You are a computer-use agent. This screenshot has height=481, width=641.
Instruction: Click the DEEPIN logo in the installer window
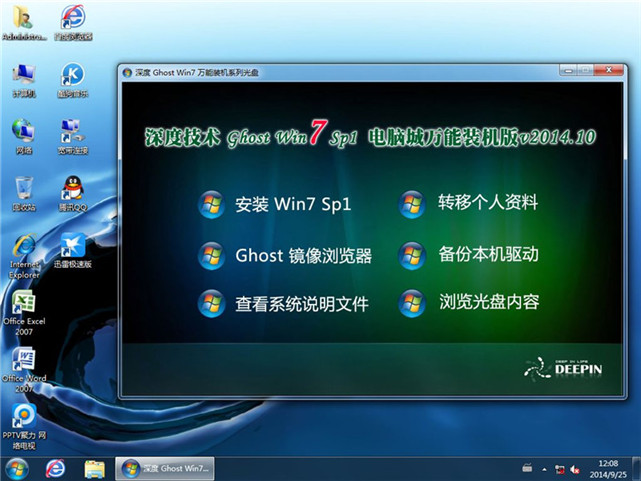[x=563, y=368]
